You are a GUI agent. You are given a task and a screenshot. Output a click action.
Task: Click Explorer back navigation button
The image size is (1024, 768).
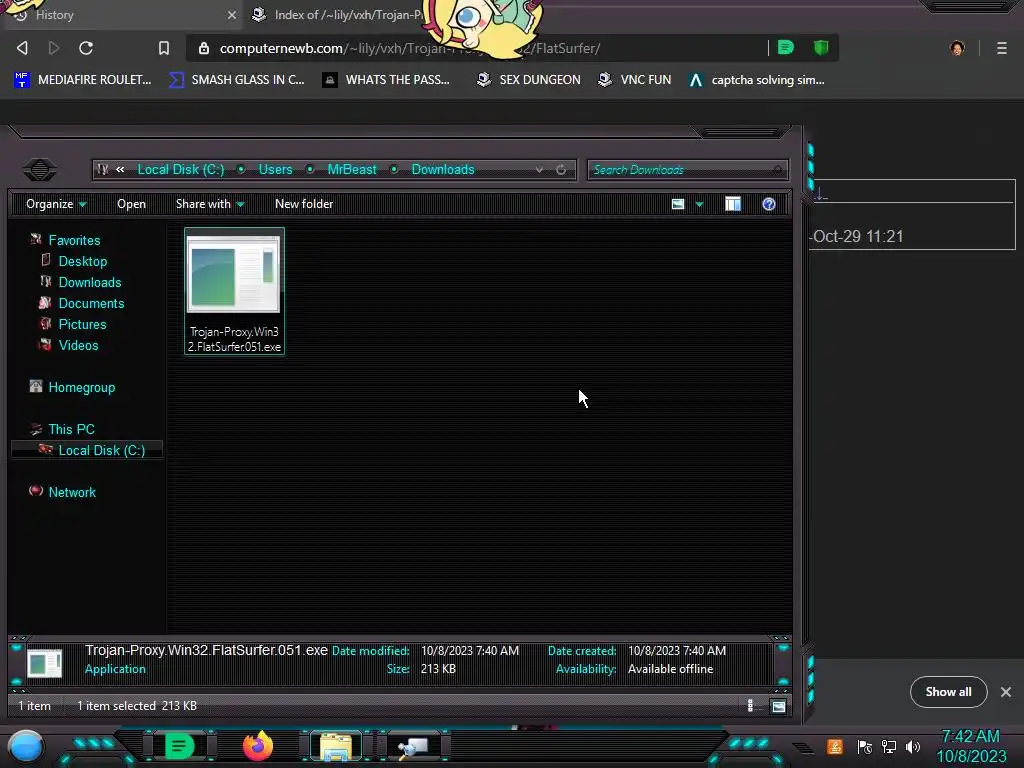[39, 170]
